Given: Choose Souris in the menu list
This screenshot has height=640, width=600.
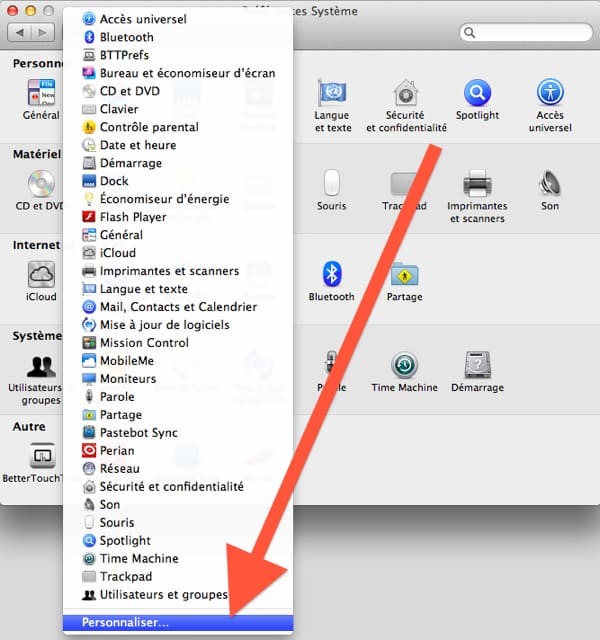Looking at the screenshot, I should click(178, 522).
